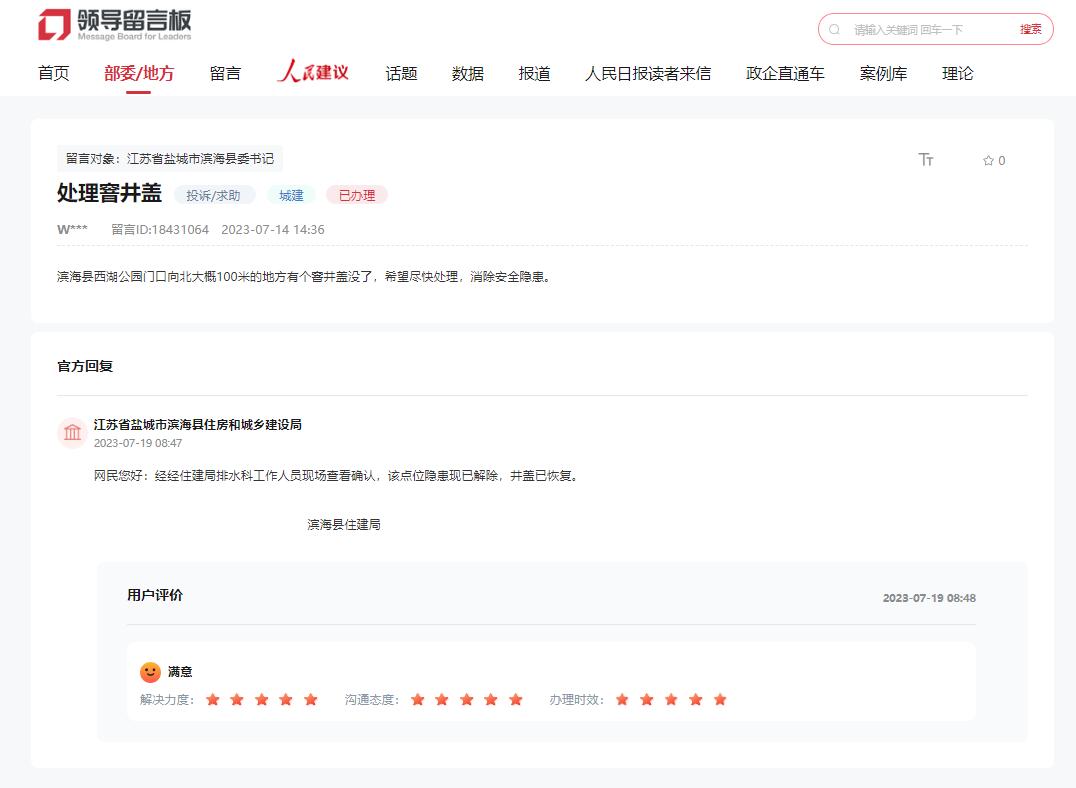Click the fifth star of 解决力度
Screen dimensions: 1076x788
[x=310, y=700]
